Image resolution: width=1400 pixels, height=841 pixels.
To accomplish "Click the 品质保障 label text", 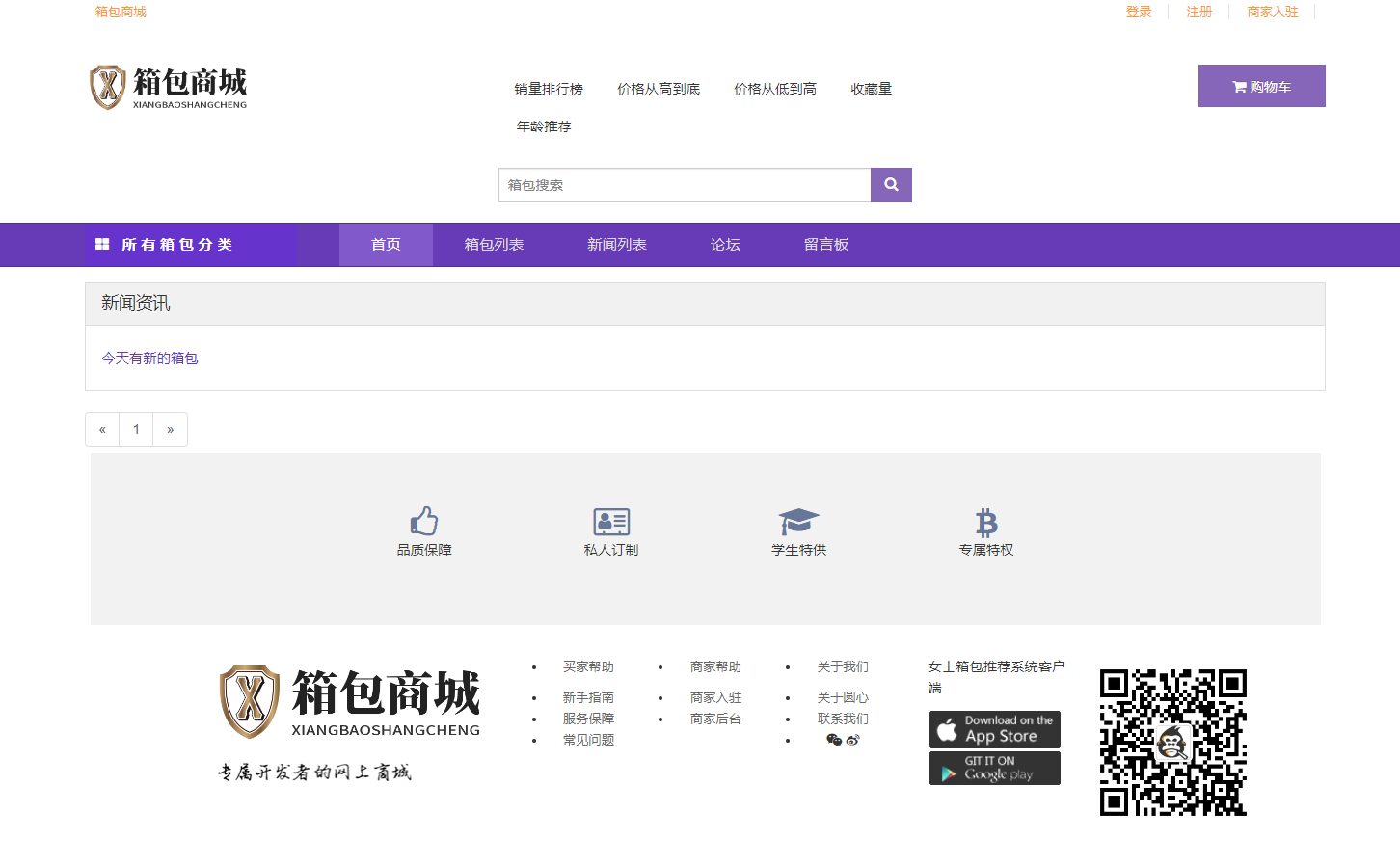I will (x=424, y=550).
